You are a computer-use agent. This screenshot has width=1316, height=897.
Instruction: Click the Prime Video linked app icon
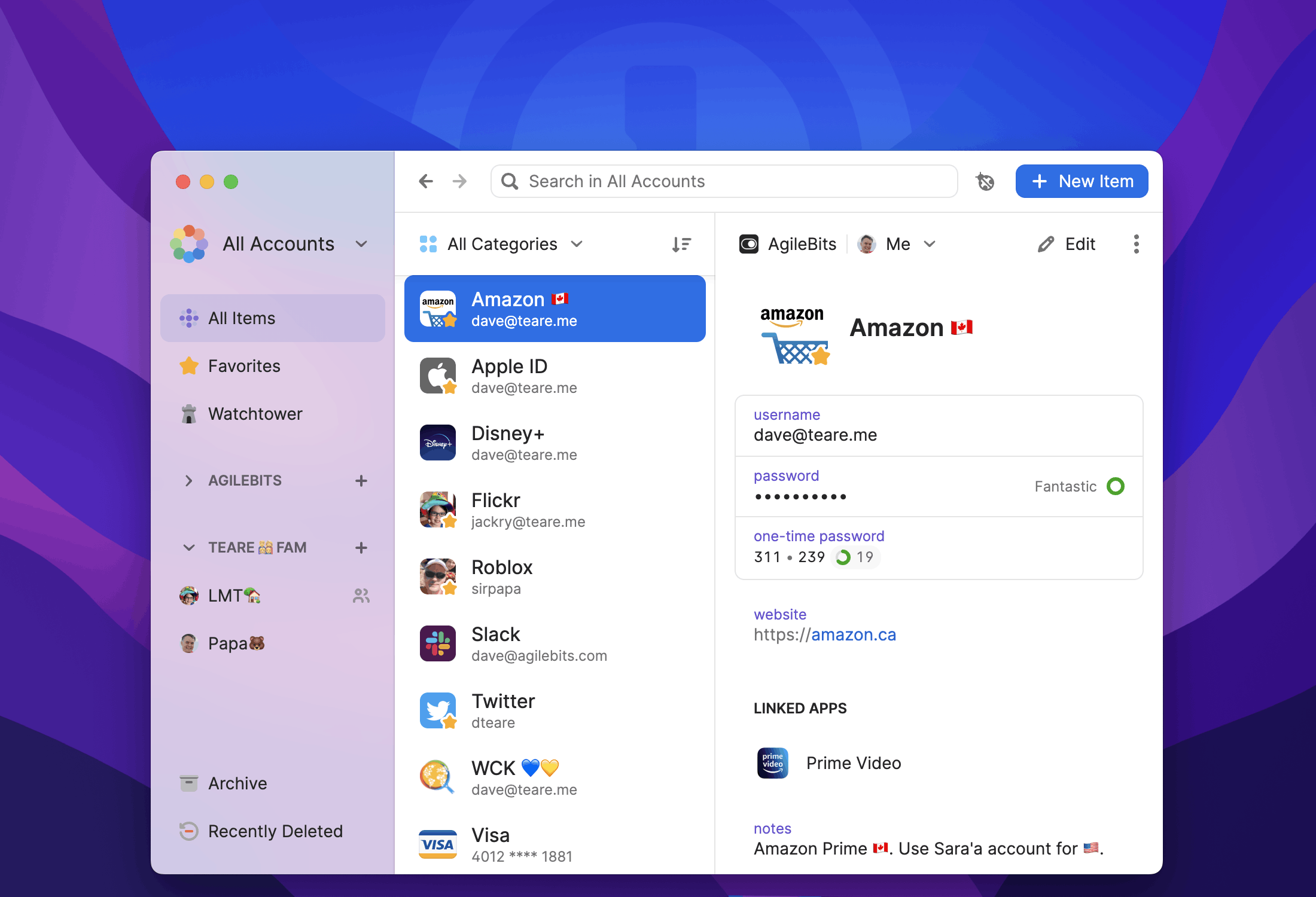771,762
